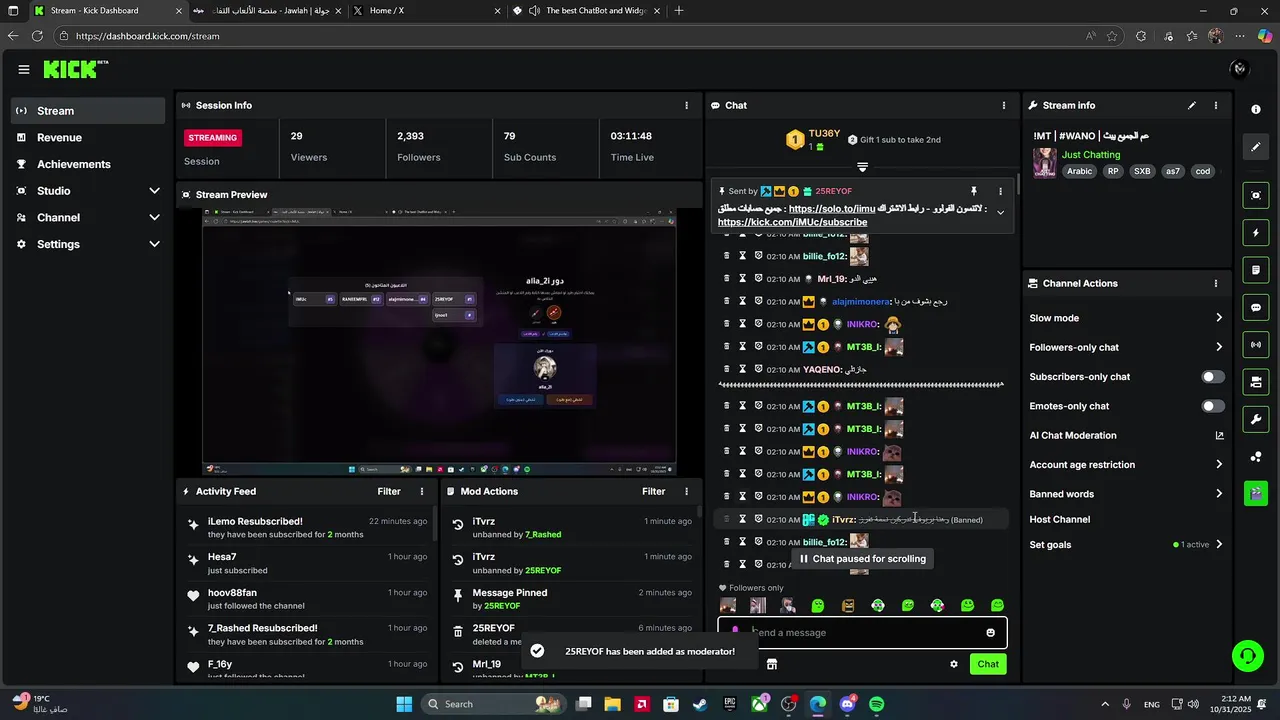This screenshot has height=720, width=1280.
Task: Click the Just Chatting category link
Action: click(x=1091, y=155)
